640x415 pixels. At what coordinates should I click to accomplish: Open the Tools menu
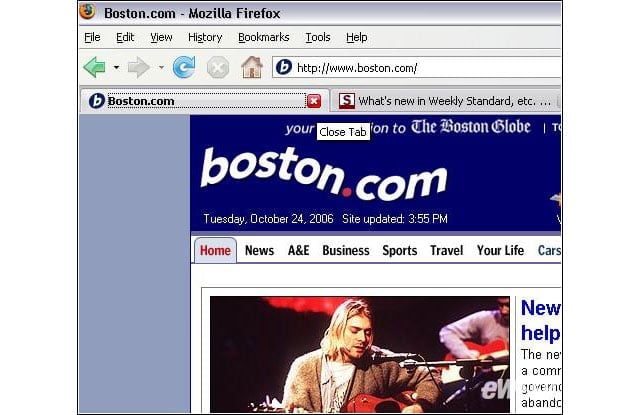pyautogui.click(x=318, y=37)
